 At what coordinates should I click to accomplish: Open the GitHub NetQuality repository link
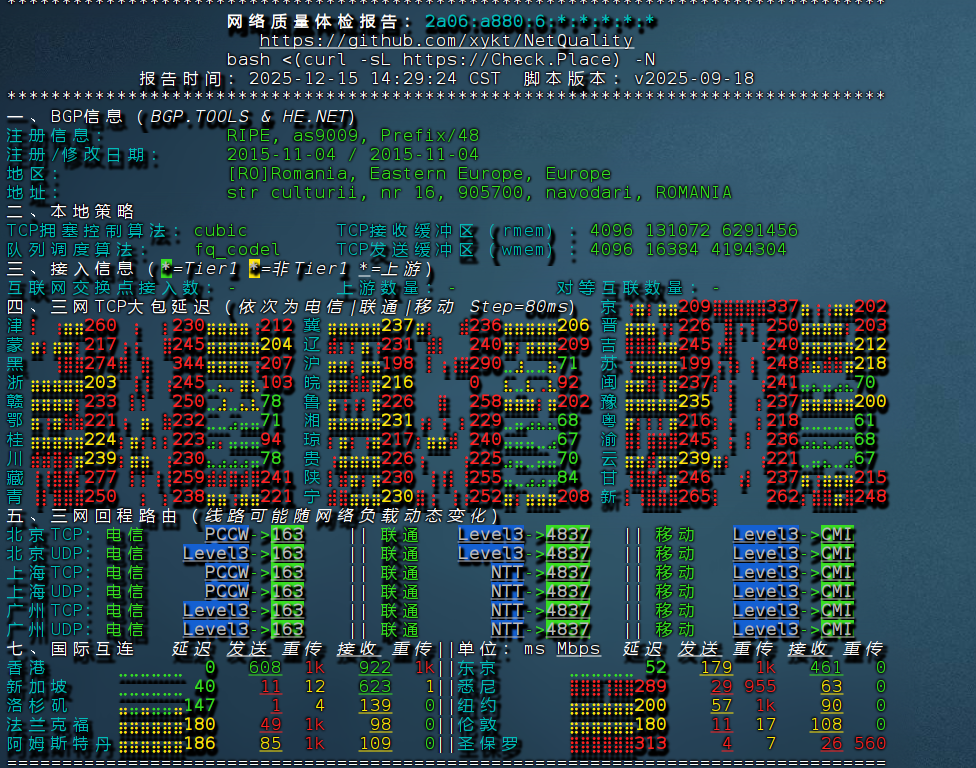446,41
